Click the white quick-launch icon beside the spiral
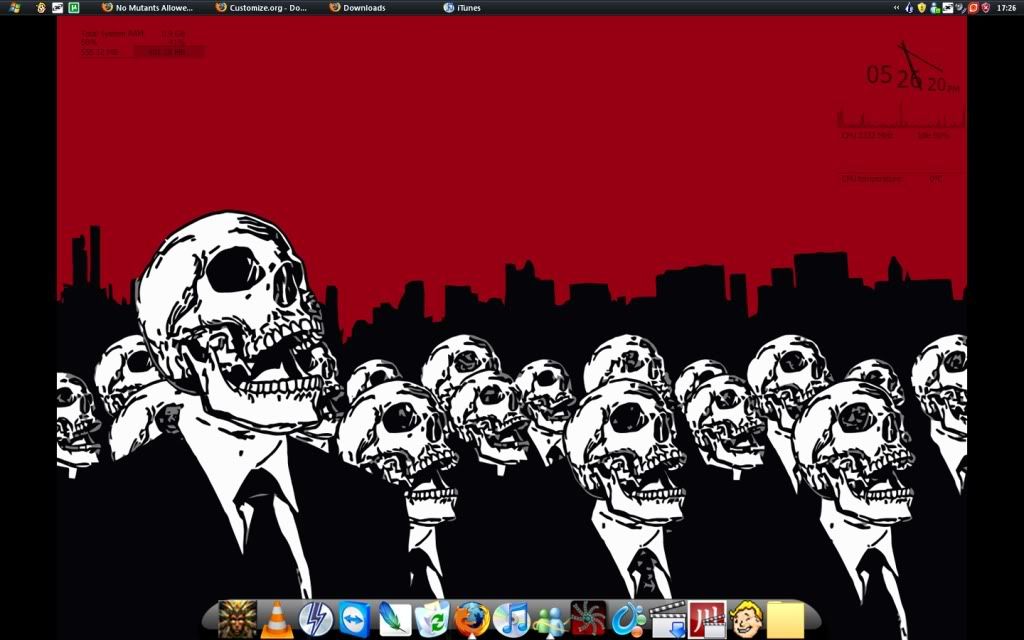Viewport: 1024px width, 640px height. [x=57, y=8]
